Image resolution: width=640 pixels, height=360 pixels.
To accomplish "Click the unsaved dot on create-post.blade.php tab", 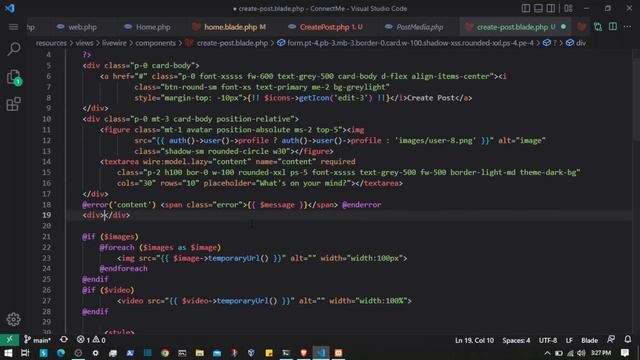I will [564, 27].
